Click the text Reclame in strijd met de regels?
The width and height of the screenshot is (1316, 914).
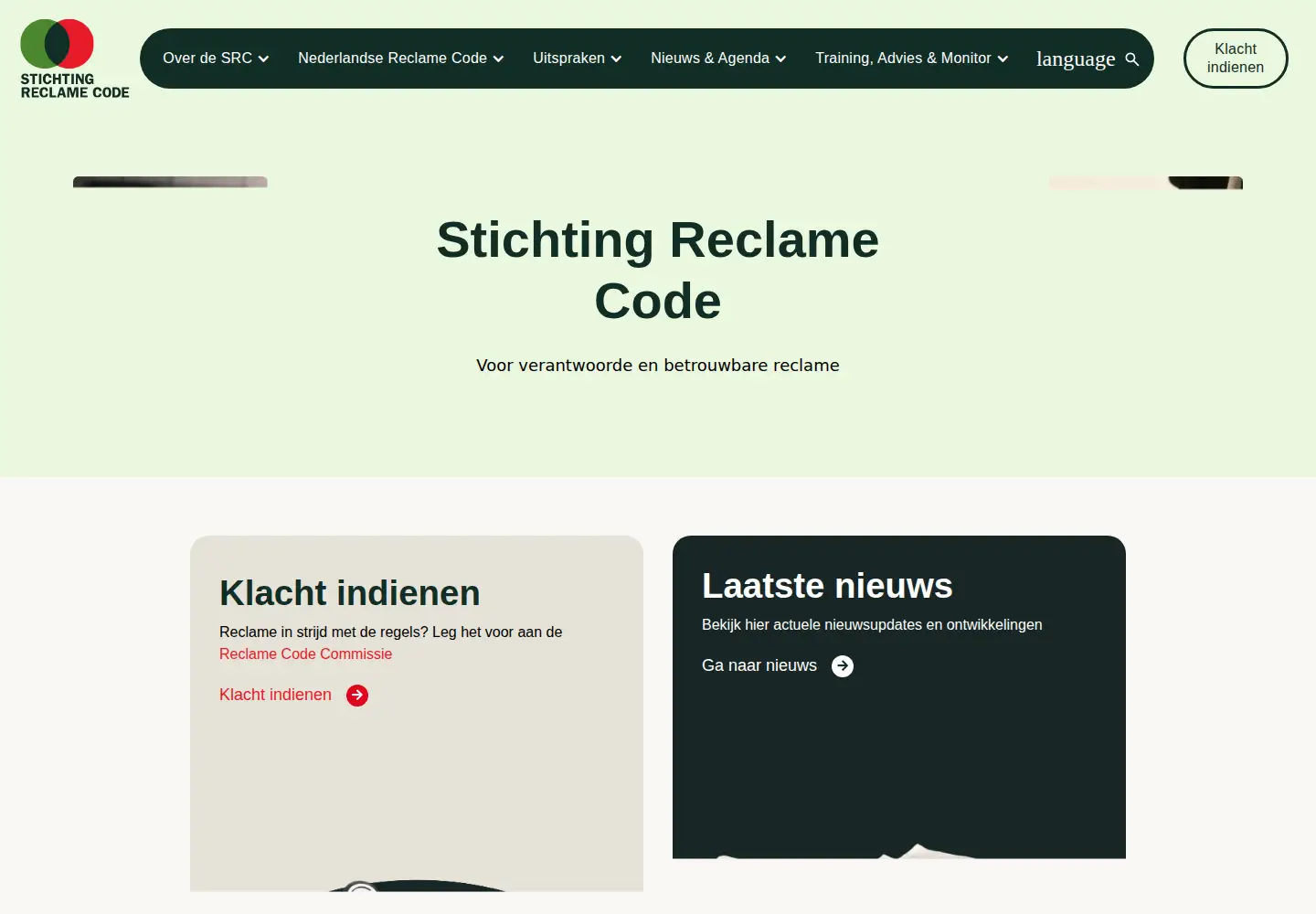click(324, 632)
